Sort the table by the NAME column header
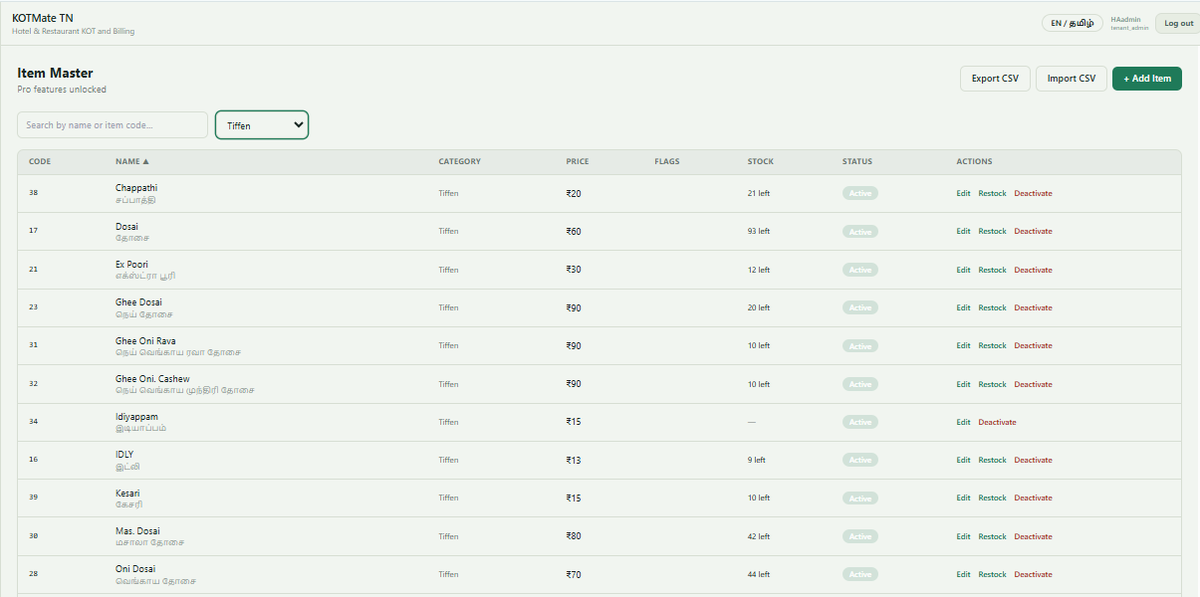This screenshot has width=1200, height=597. coord(132,161)
